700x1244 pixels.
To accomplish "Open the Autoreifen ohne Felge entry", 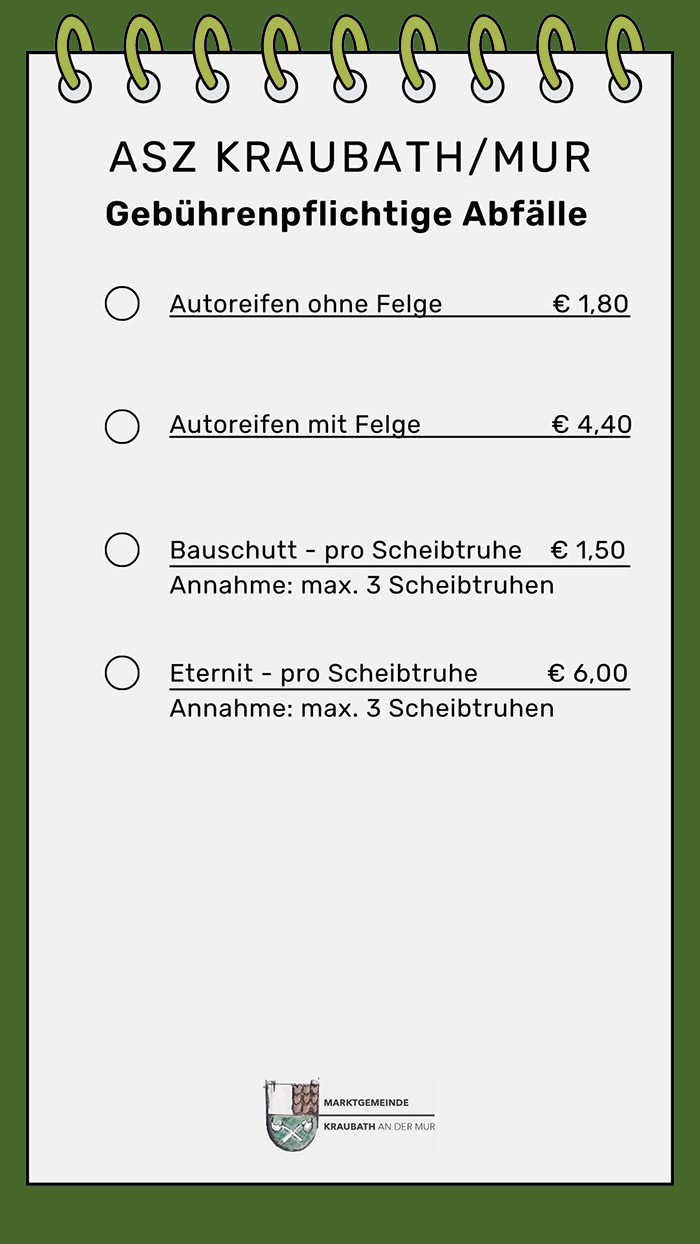I will click(x=306, y=304).
